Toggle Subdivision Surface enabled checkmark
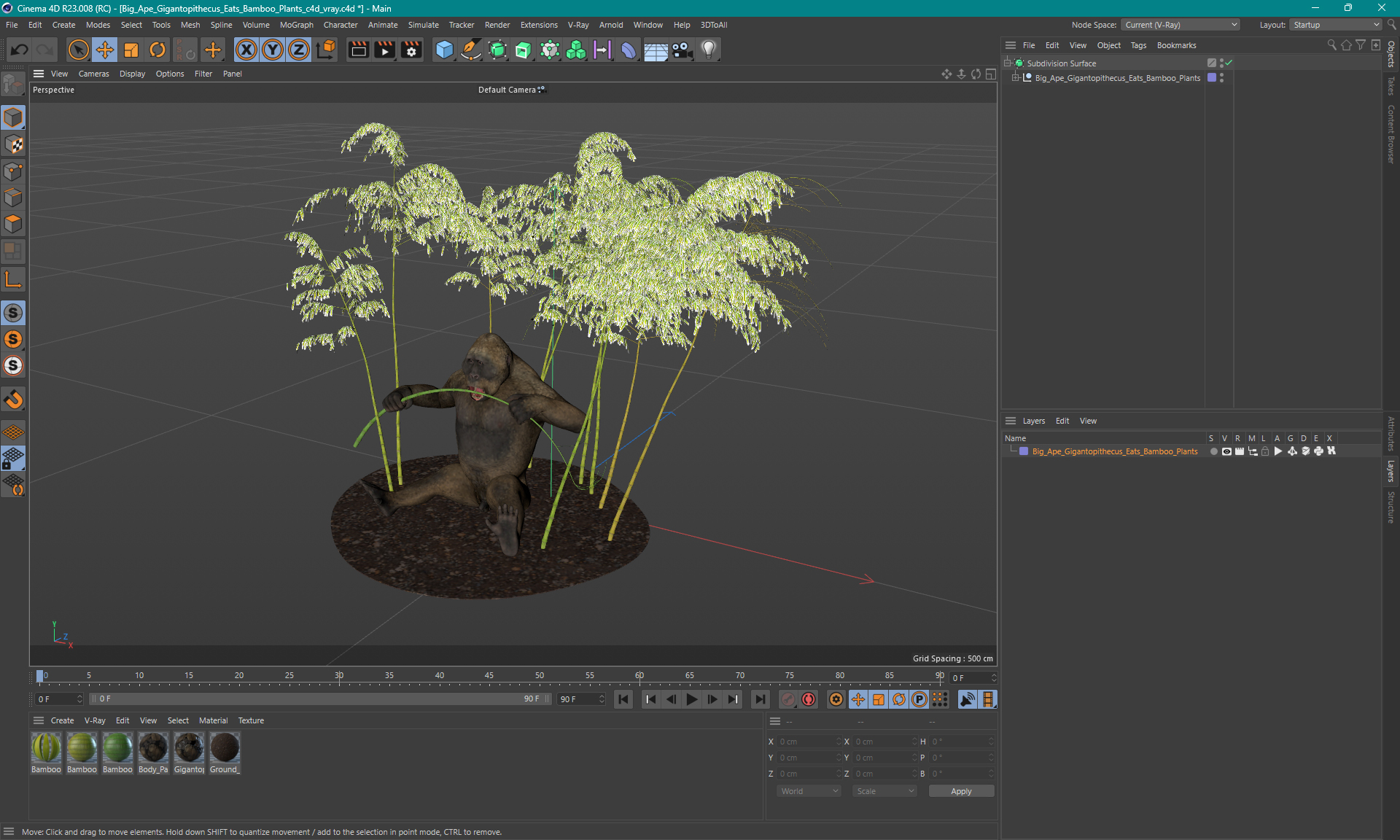This screenshot has height=840, width=1400. click(x=1229, y=63)
